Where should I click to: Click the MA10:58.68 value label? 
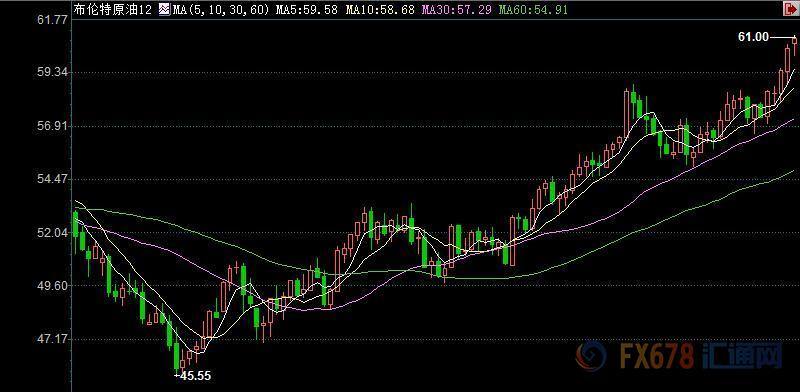[380, 9]
